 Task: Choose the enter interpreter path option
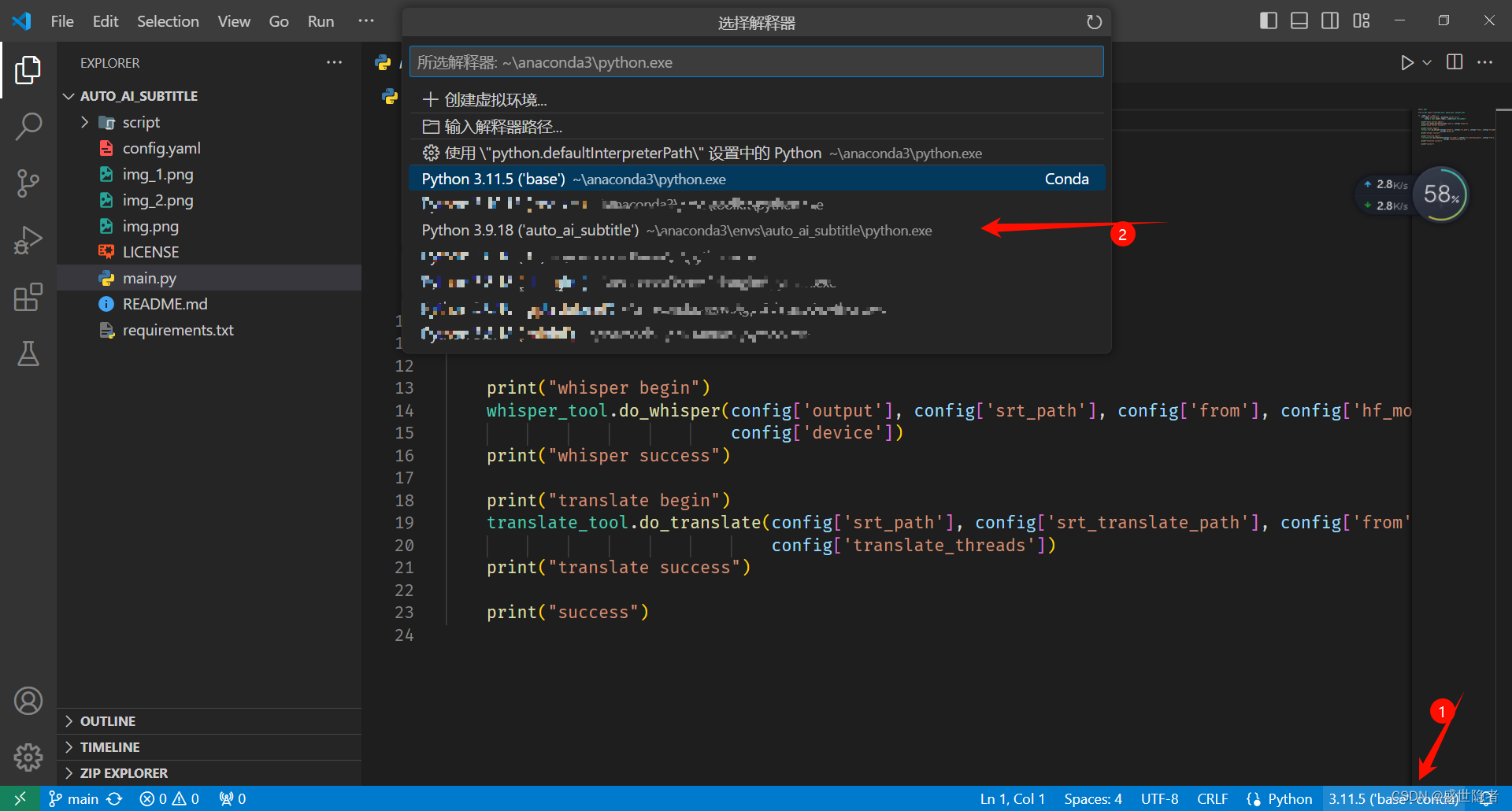coord(756,127)
